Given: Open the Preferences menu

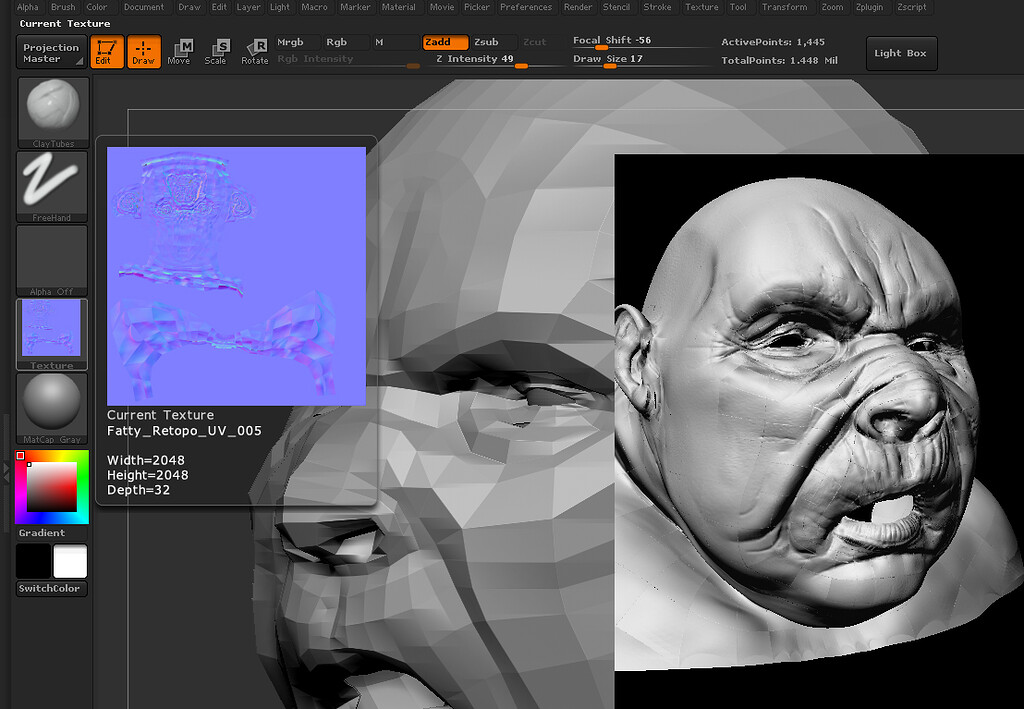Looking at the screenshot, I should click(x=527, y=7).
